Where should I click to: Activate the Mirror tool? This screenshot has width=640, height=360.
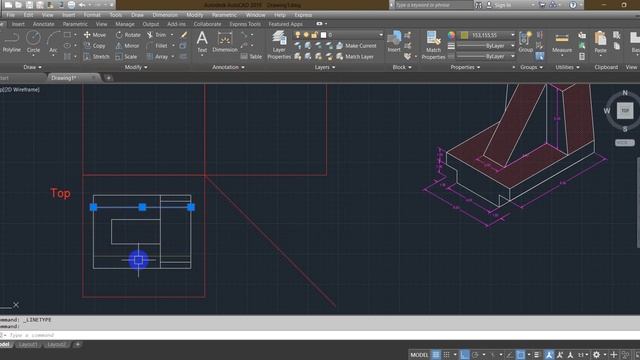(x=127, y=46)
